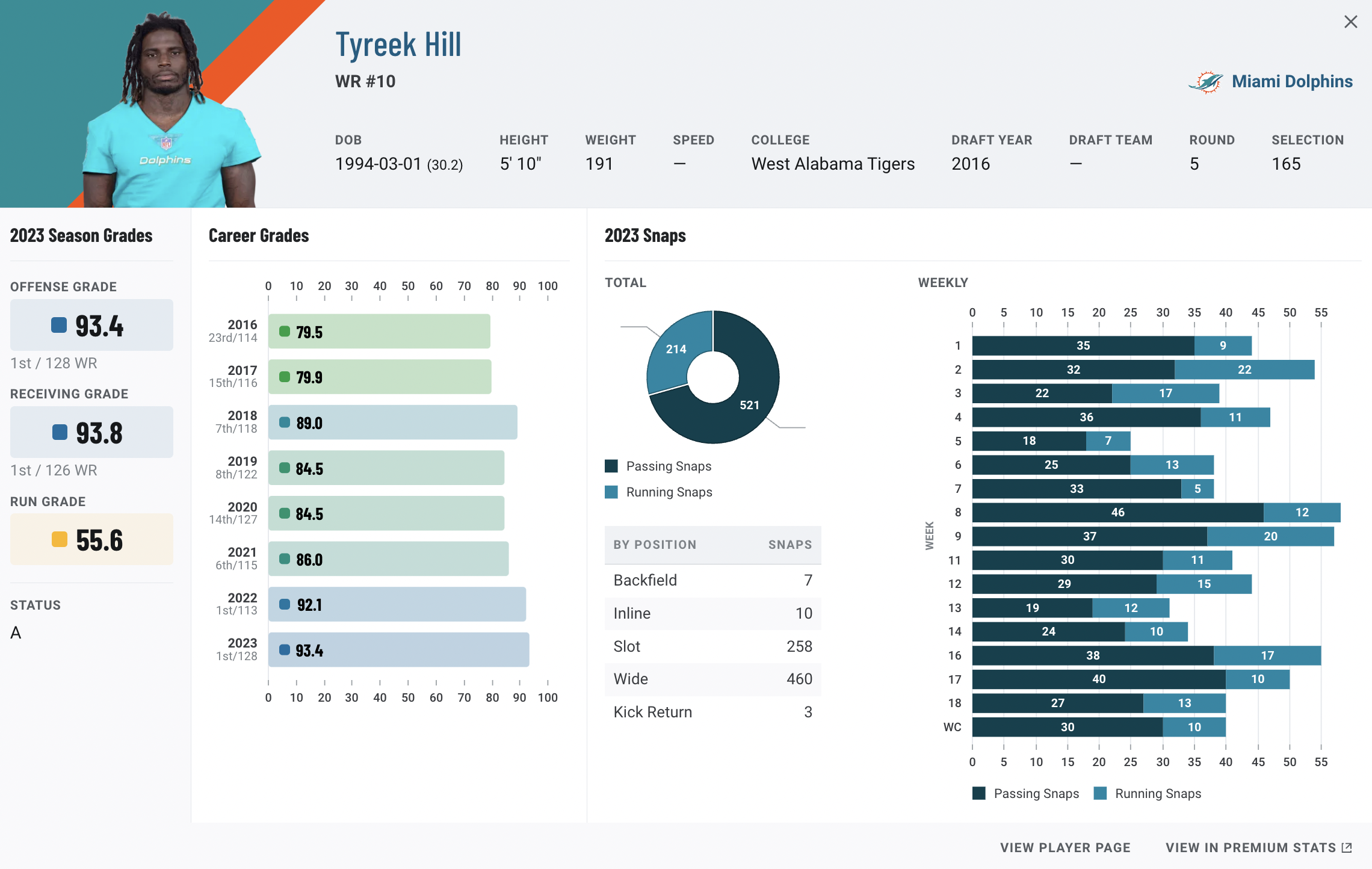Click the external link icon beside Premium Stats

click(1347, 847)
